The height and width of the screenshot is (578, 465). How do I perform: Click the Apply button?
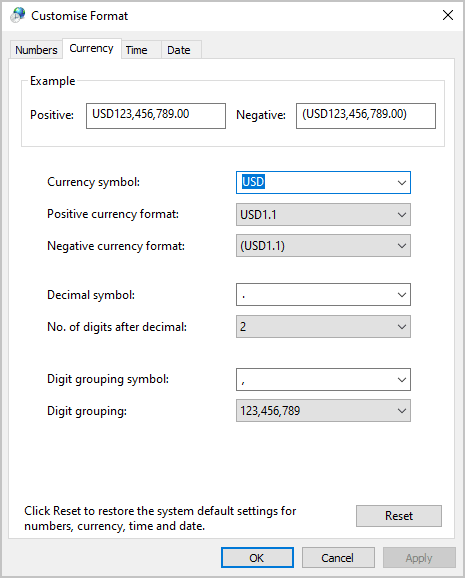click(x=419, y=558)
